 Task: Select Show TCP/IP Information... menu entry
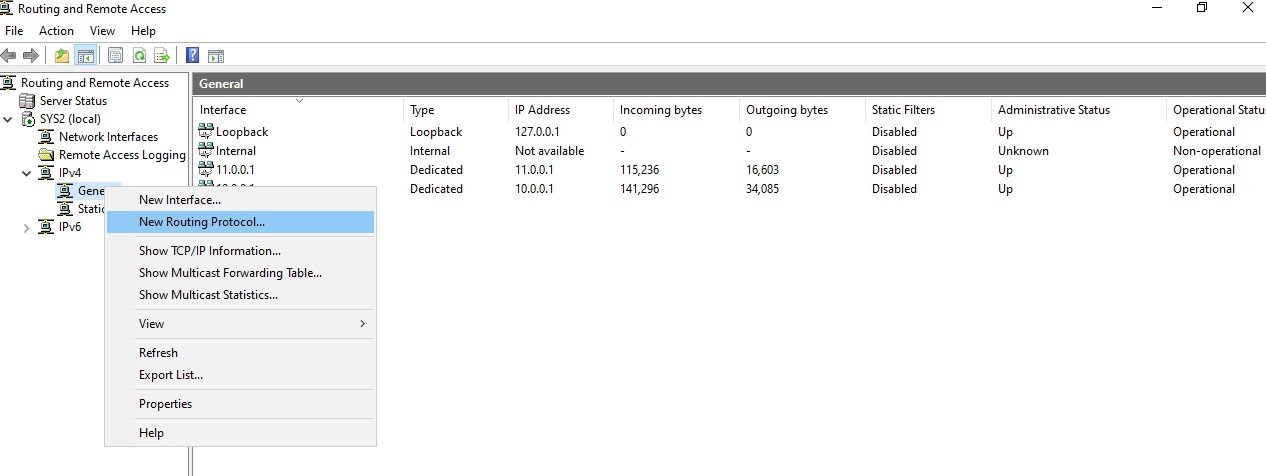point(240,251)
